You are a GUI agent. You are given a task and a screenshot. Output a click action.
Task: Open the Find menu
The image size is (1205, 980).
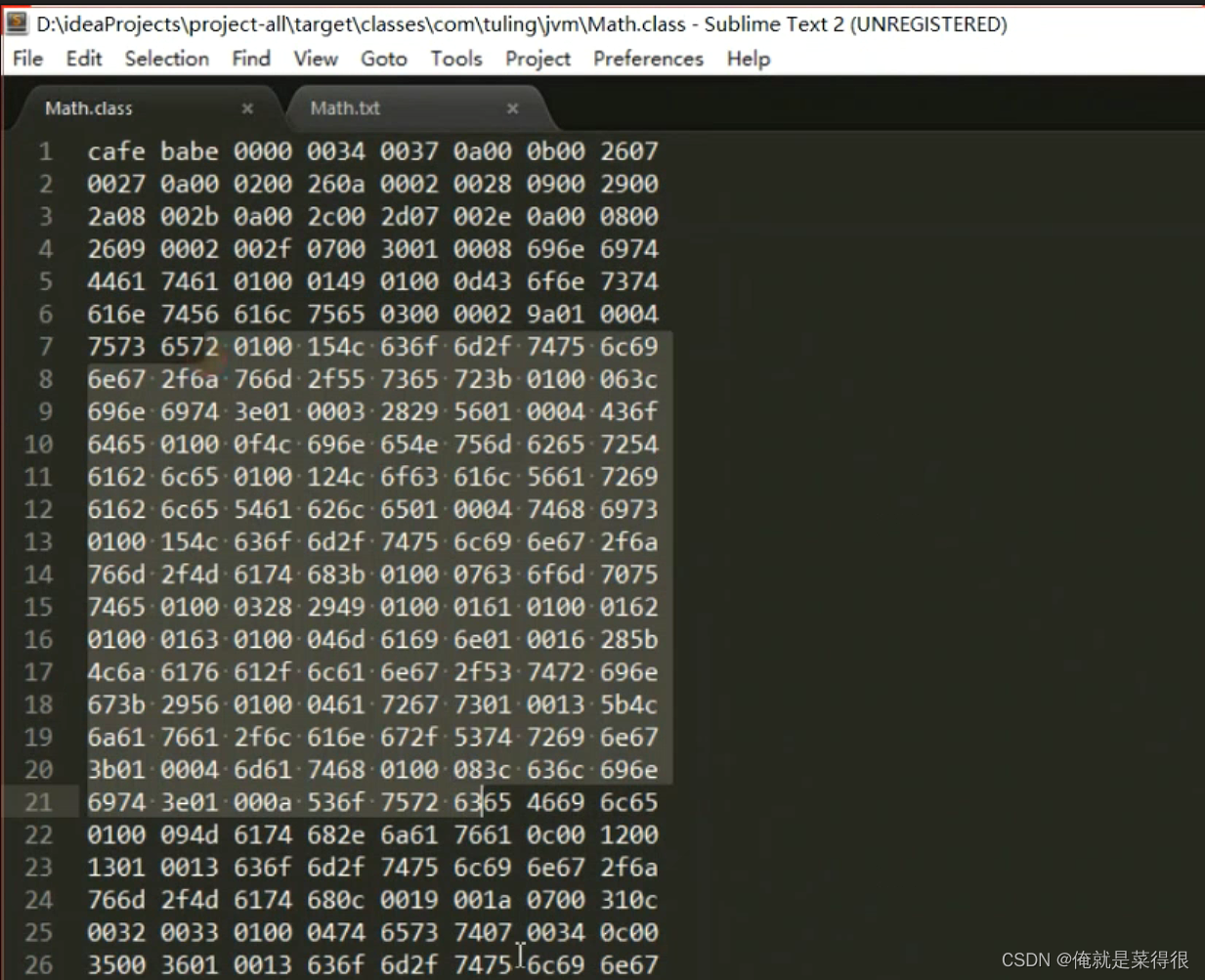(x=251, y=59)
